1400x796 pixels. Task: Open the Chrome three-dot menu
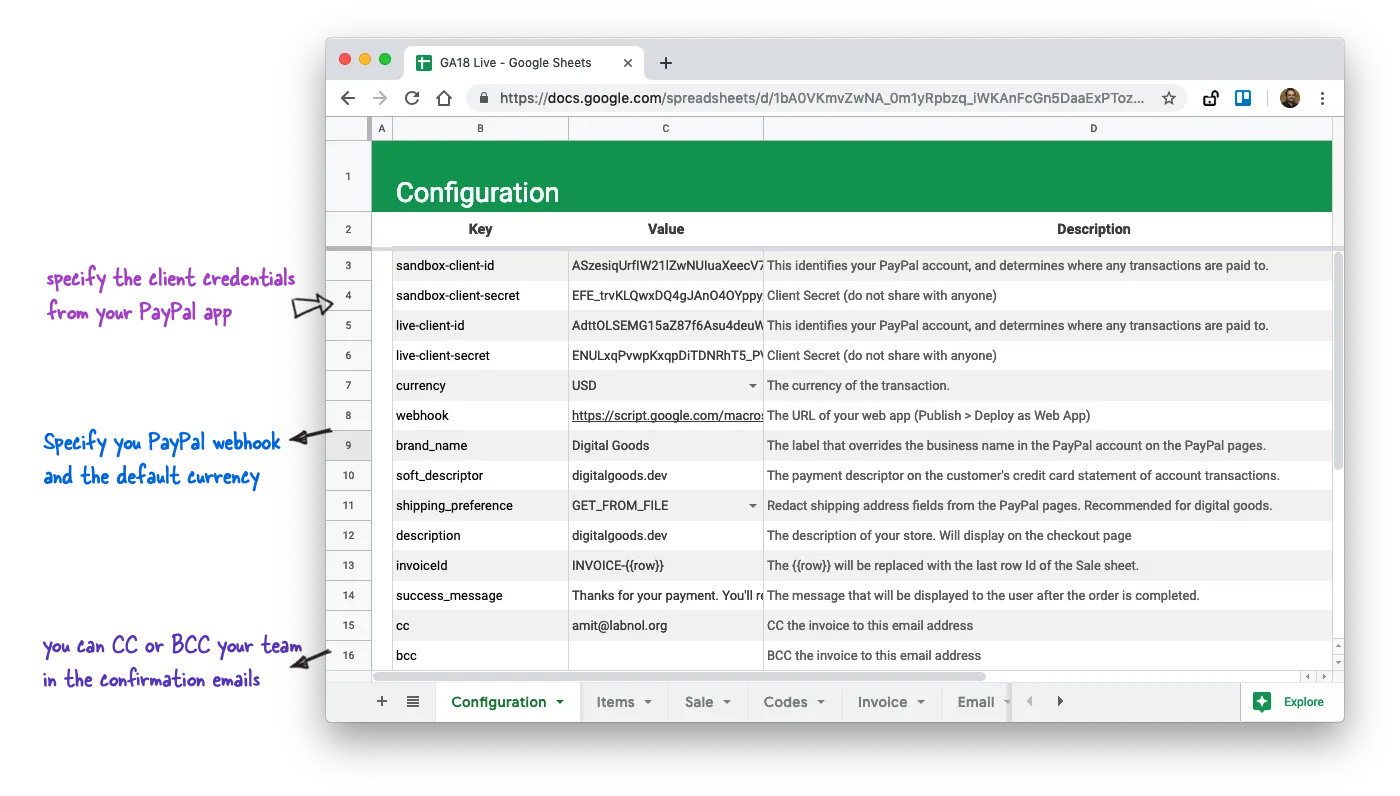[1322, 98]
